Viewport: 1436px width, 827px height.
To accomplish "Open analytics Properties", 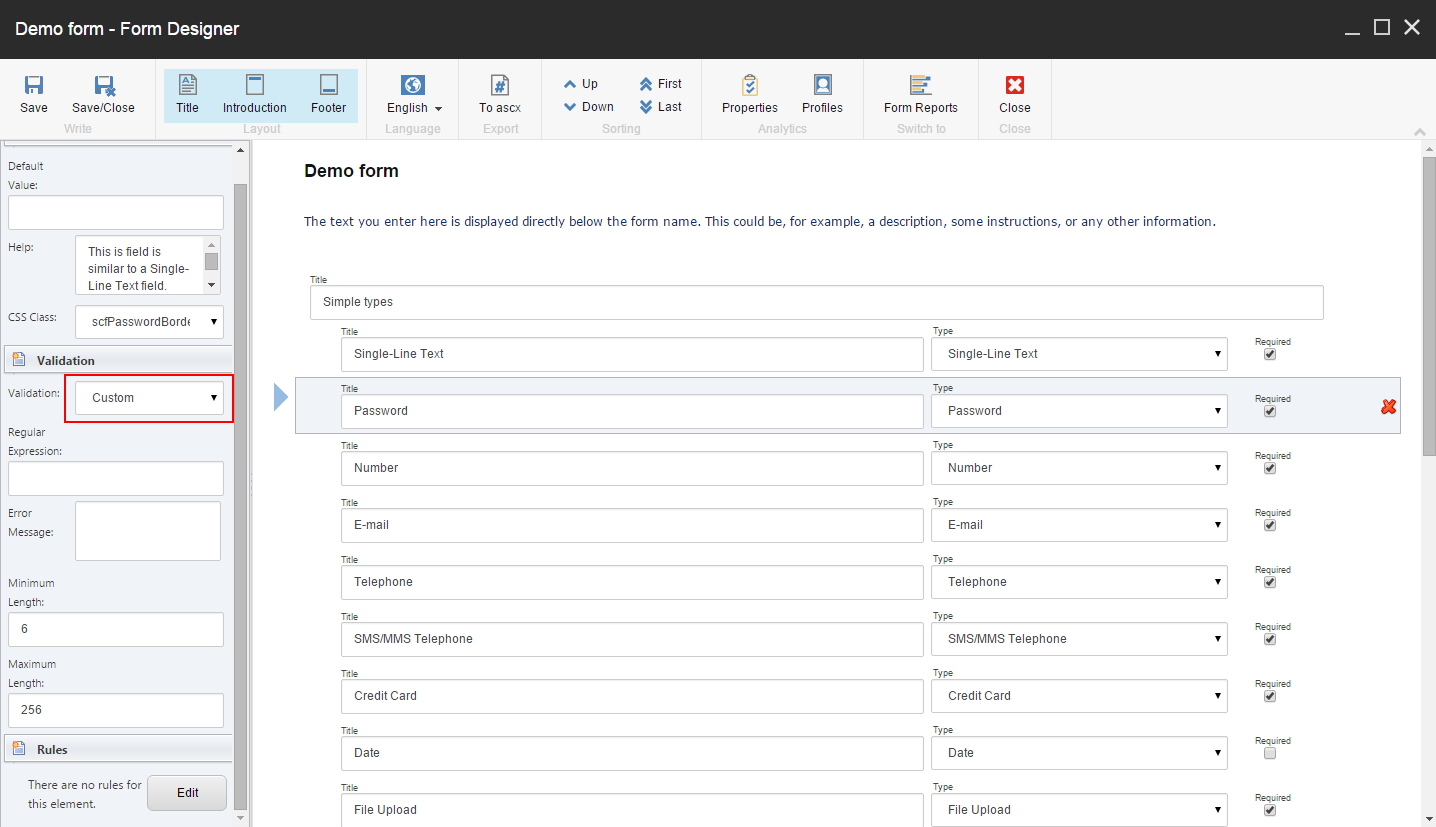I will pyautogui.click(x=750, y=95).
